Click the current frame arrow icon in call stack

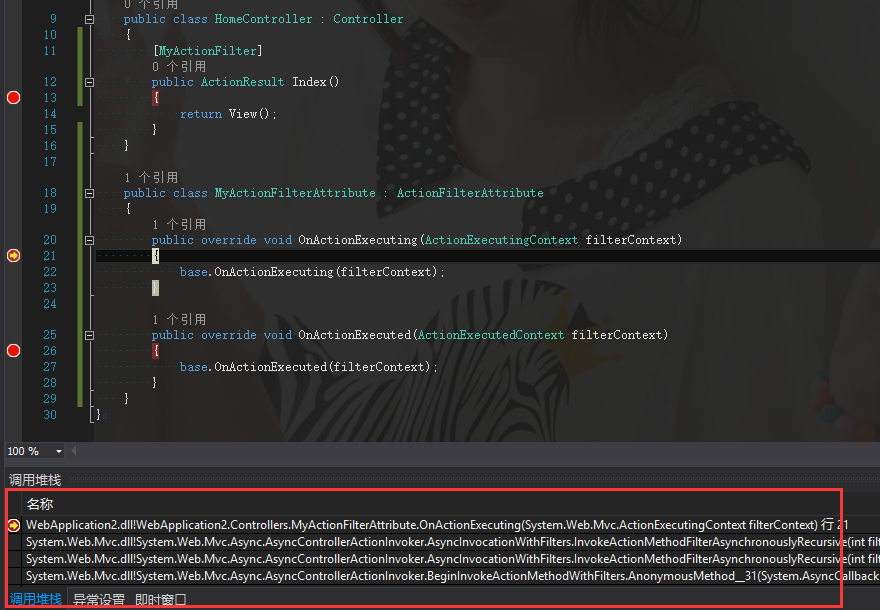(13, 525)
